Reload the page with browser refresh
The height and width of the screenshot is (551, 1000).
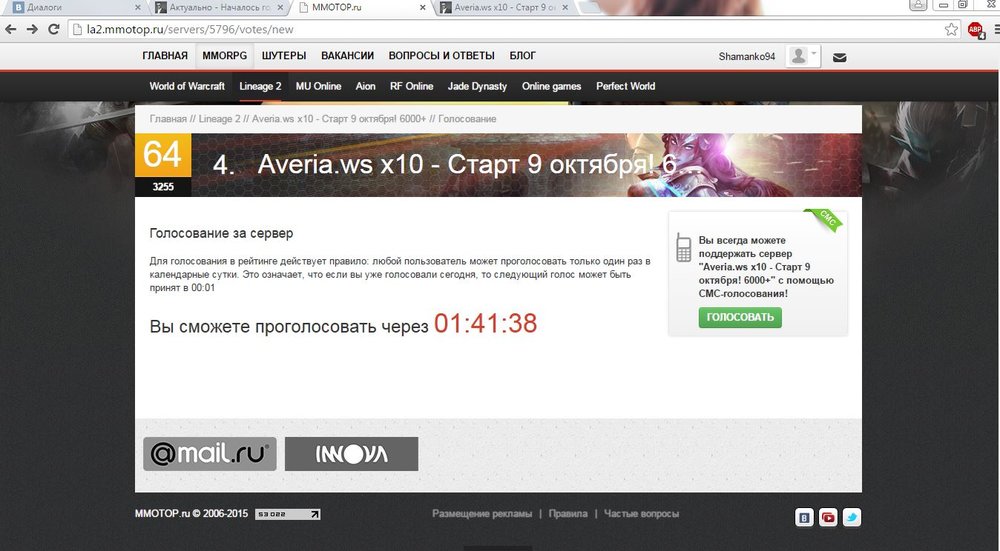point(55,29)
